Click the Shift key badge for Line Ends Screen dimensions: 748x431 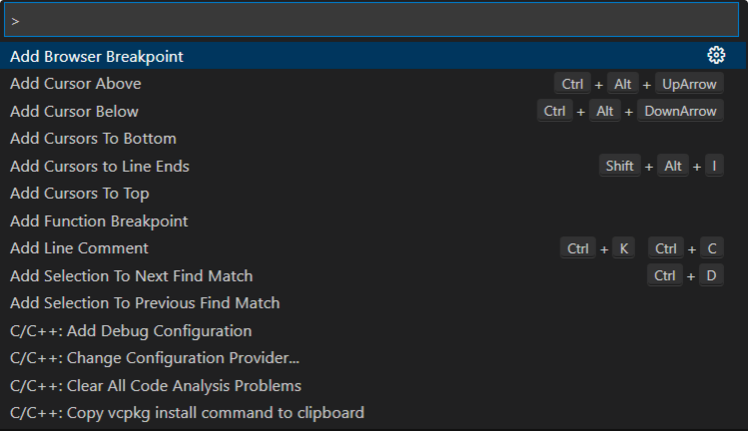pos(619,166)
